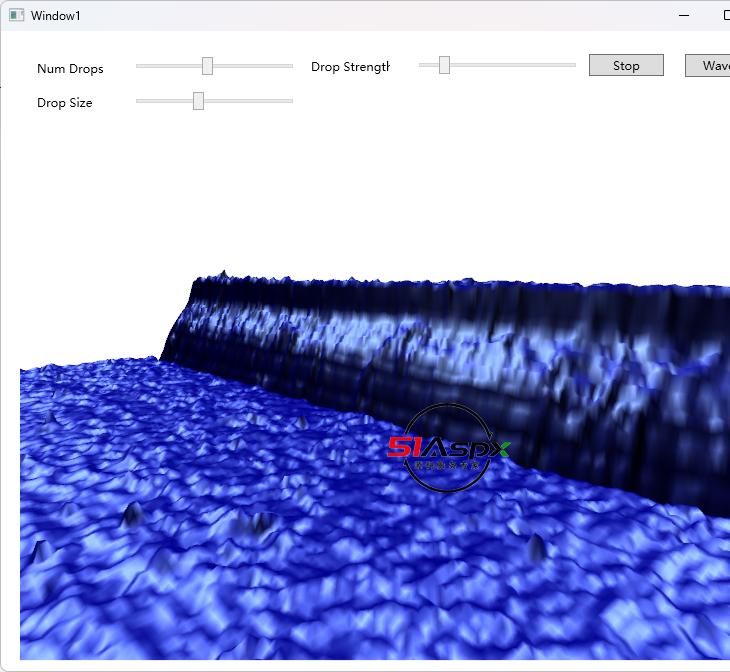The height and width of the screenshot is (672, 730).
Task: Minimize the Window1 window
Action: [684, 15]
